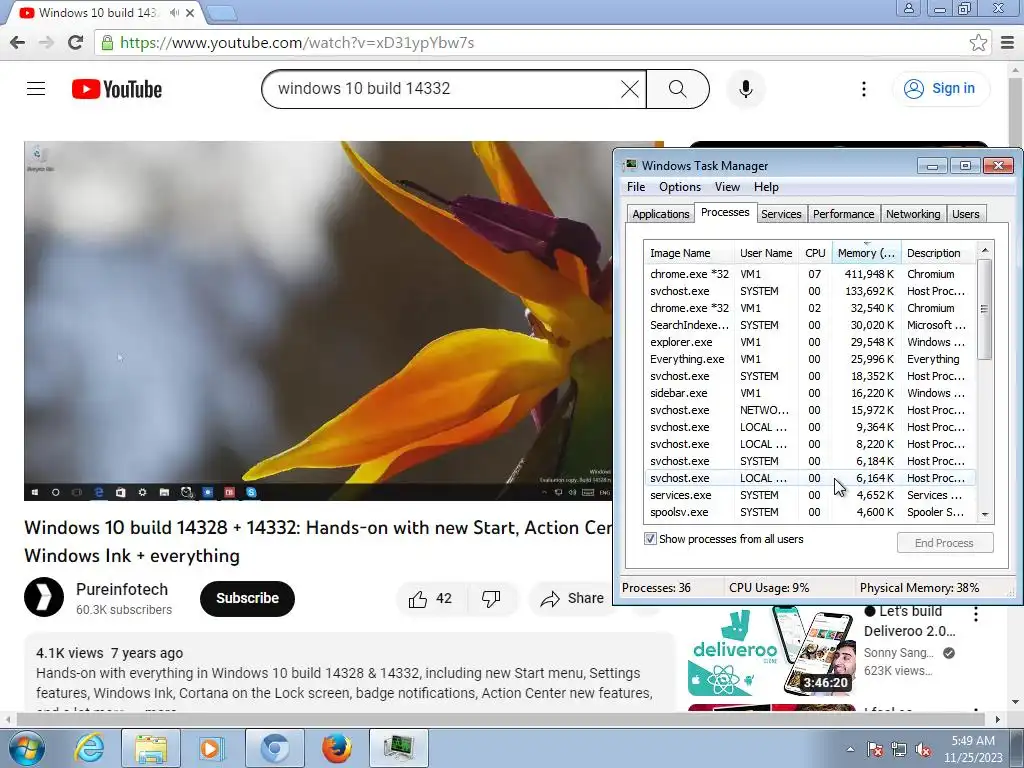1024x768 pixels.
Task: Click the YouTube search magnifier button
Action: pos(677,89)
